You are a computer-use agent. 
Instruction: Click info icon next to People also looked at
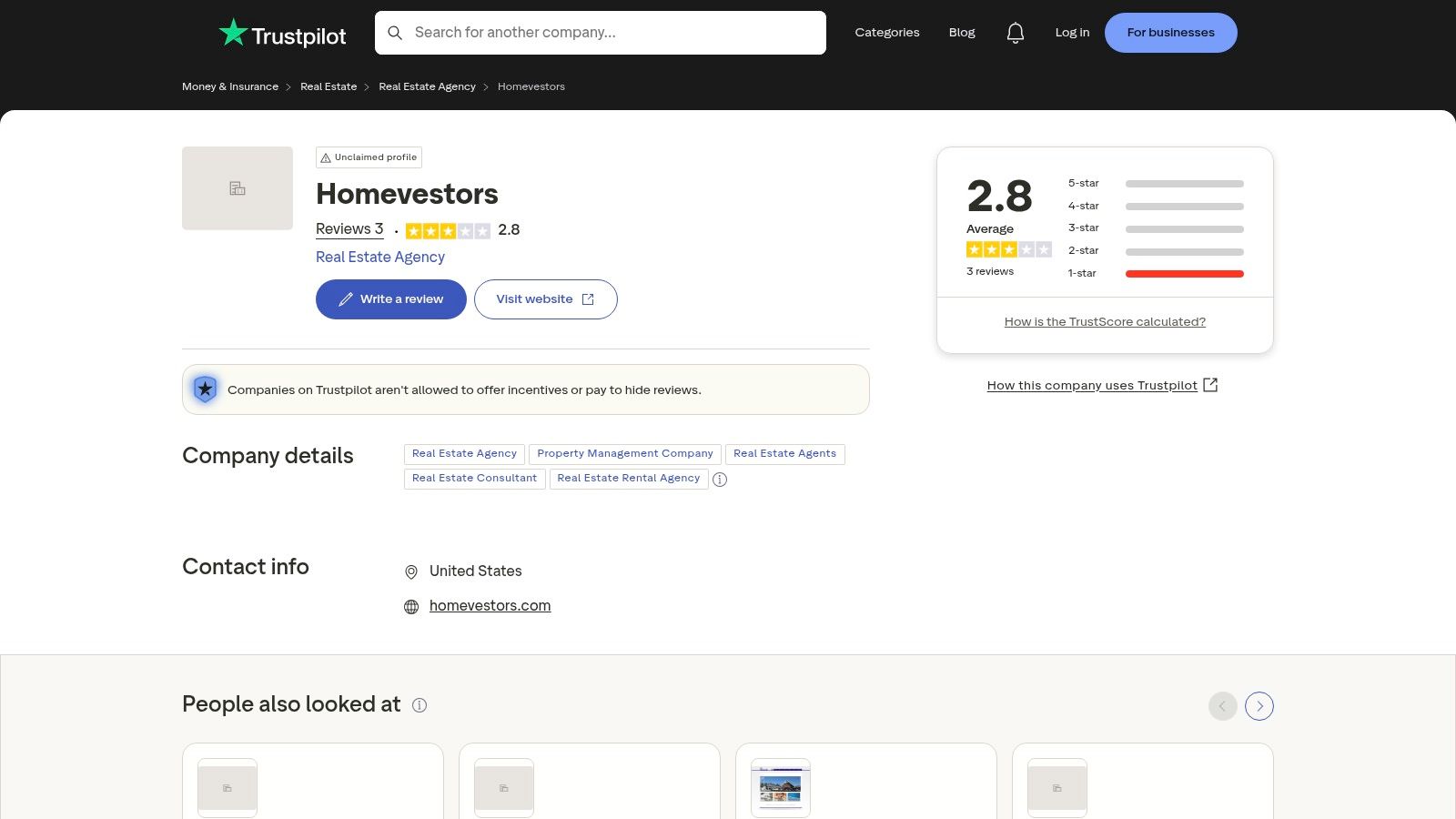tap(420, 705)
